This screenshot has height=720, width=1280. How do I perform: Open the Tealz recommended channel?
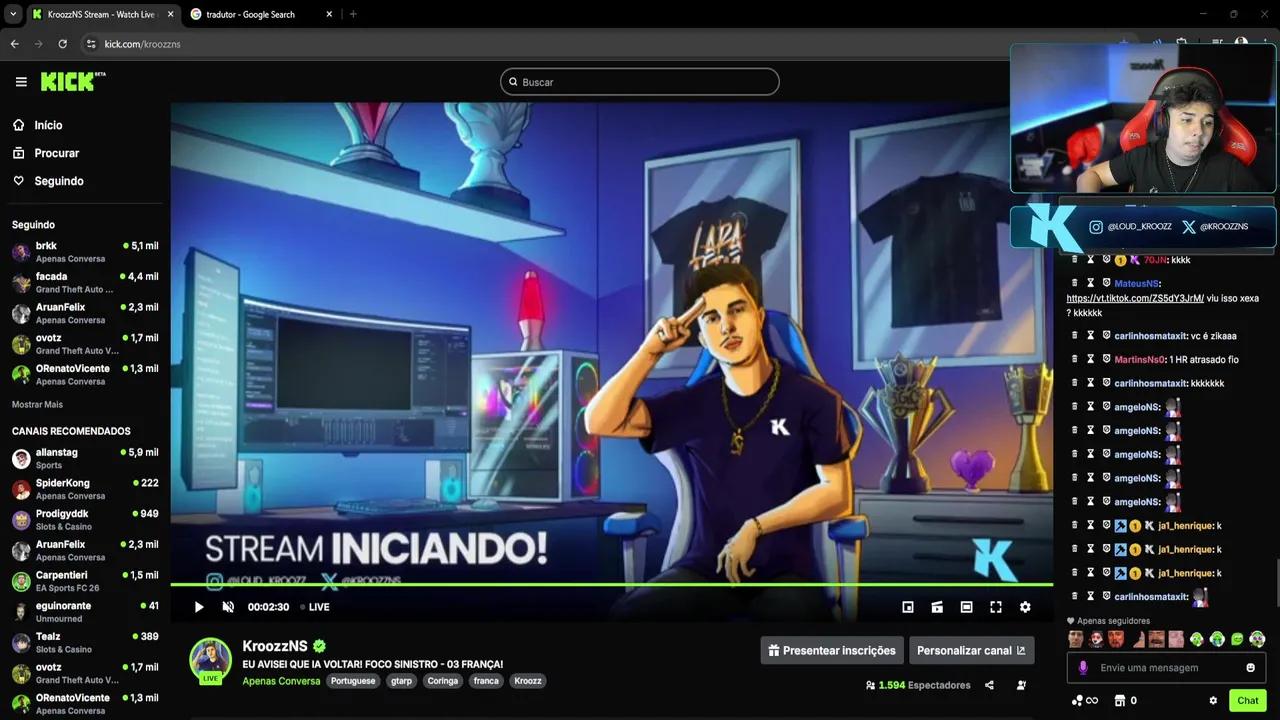click(x=85, y=643)
